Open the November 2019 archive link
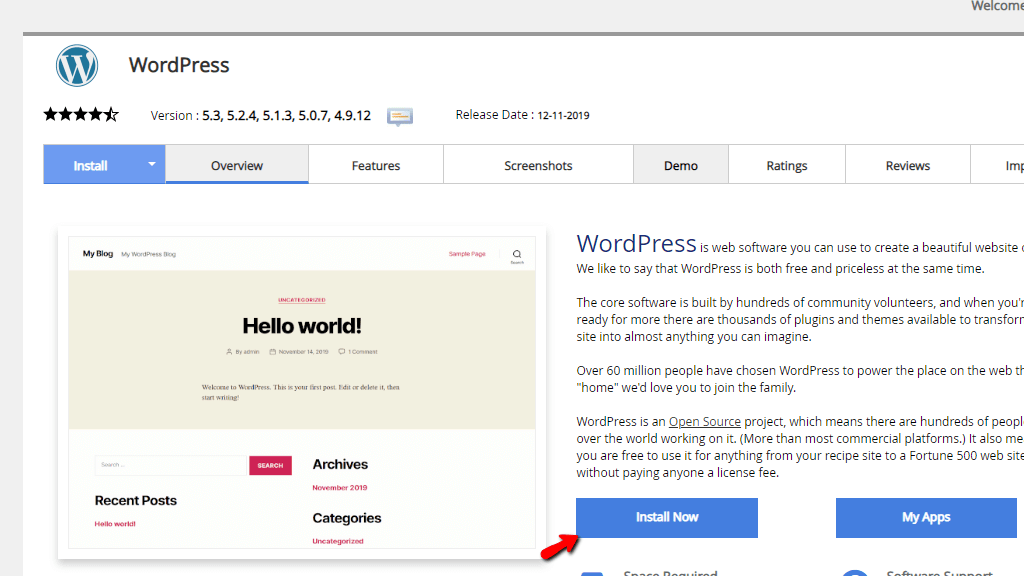The width and height of the screenshot is (1024, 576). [340, 488]
